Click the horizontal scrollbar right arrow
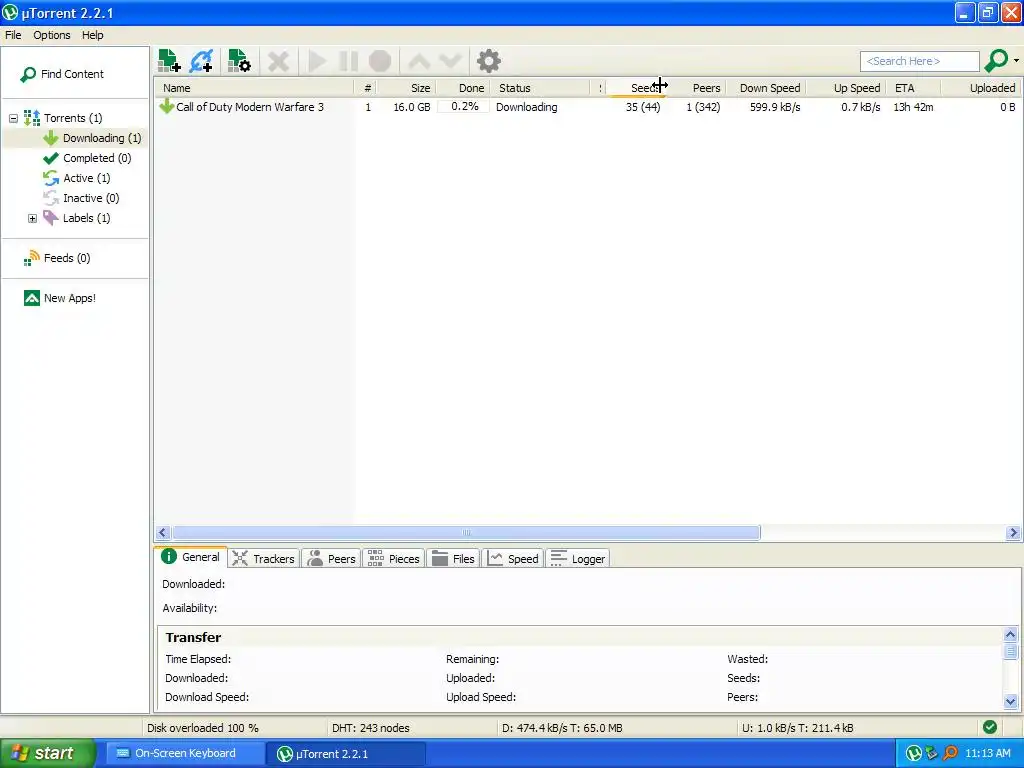The width and height of the screenshot is (1024, 768). 1013,533
